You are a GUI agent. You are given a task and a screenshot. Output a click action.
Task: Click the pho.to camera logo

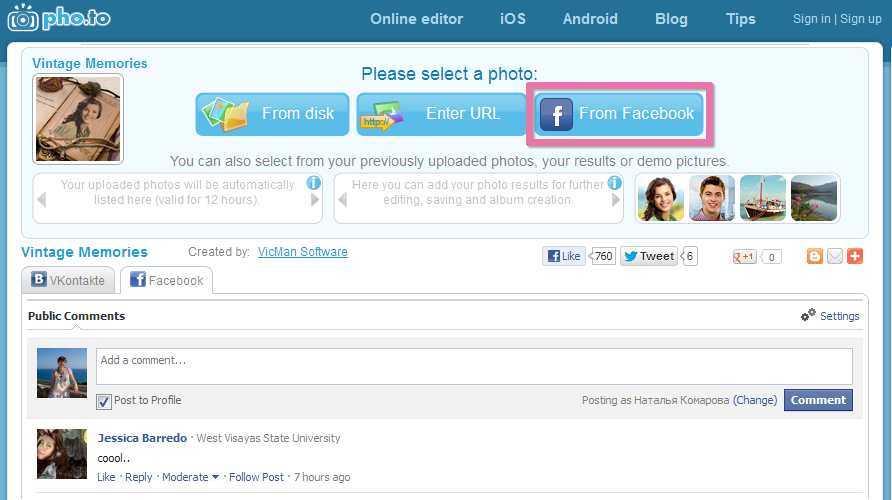pyautogui.click(x=59, y=17)
